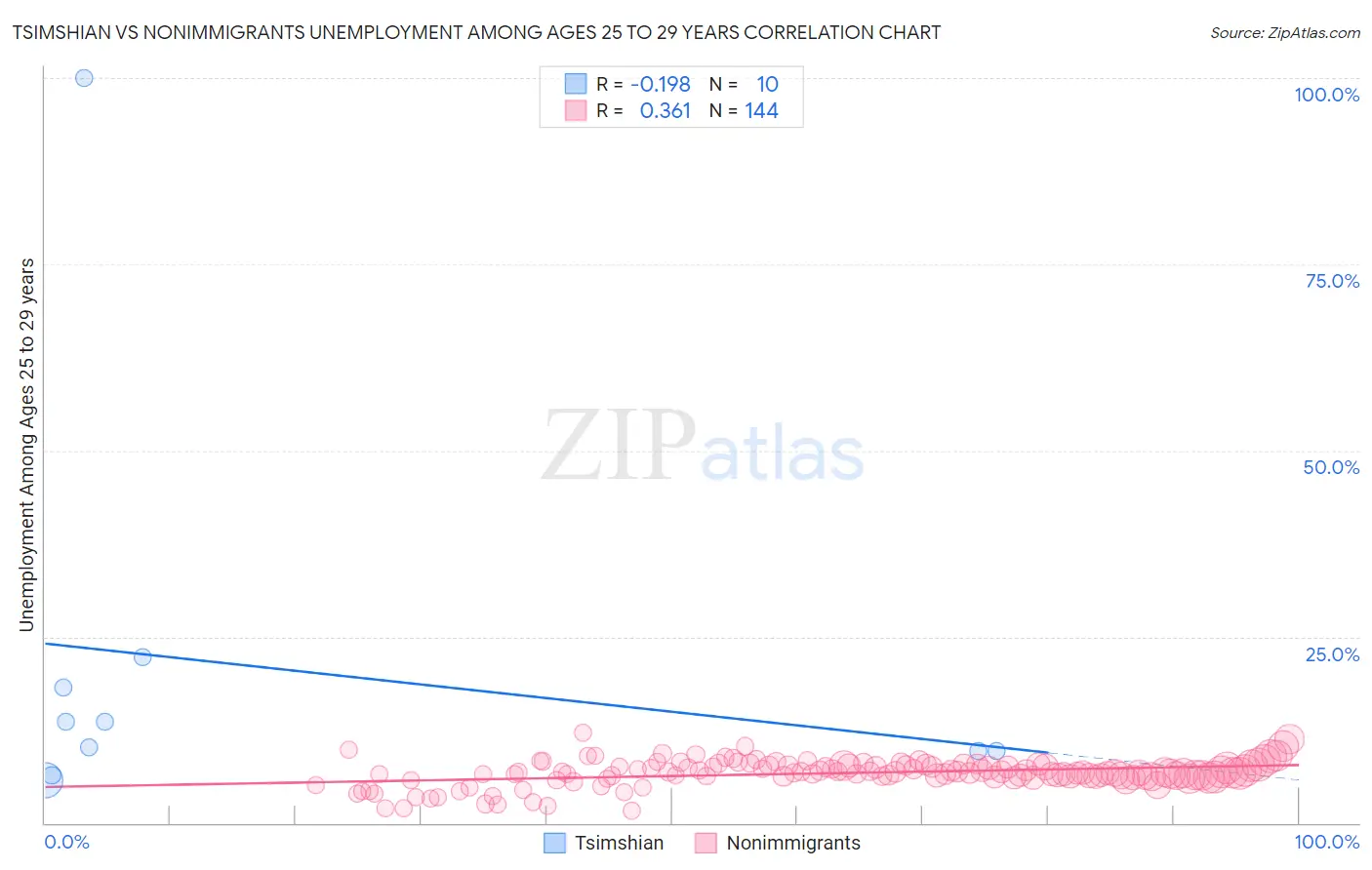
Task: Click the ZIPatlas watermark logo
Action: (x=703, y=446)
